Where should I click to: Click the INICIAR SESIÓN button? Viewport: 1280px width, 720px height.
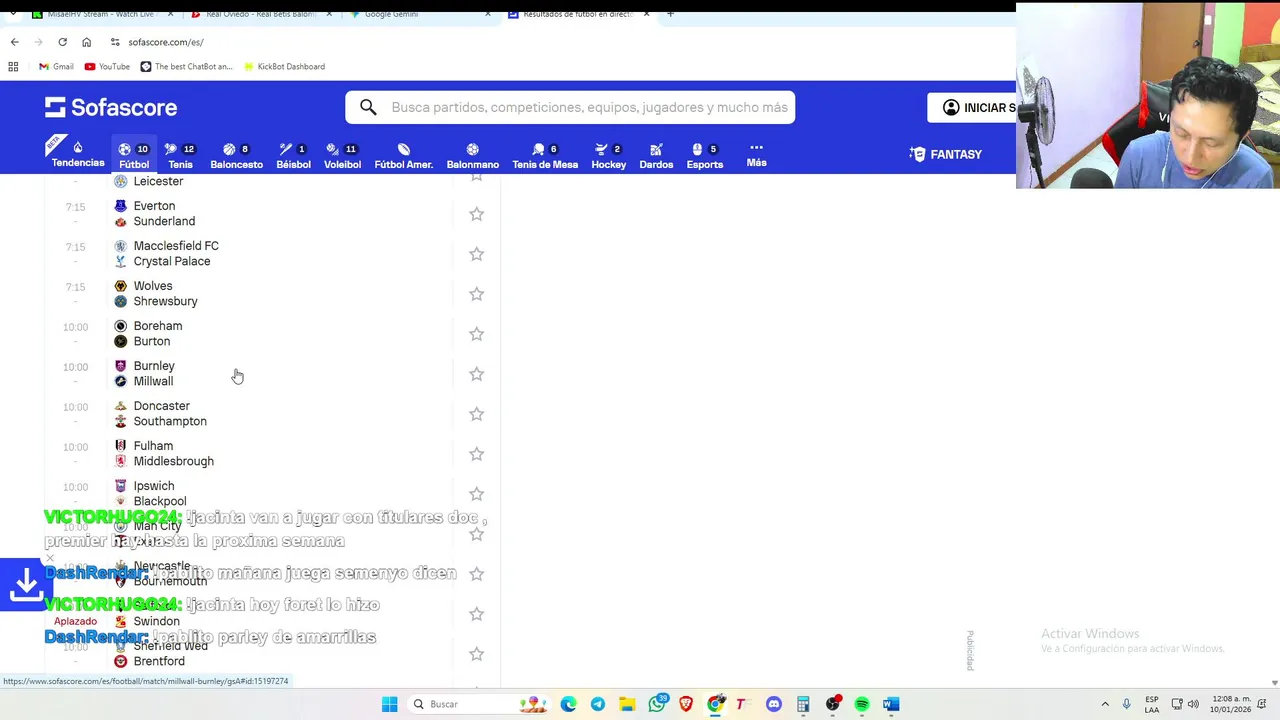(x=972, y=107)
